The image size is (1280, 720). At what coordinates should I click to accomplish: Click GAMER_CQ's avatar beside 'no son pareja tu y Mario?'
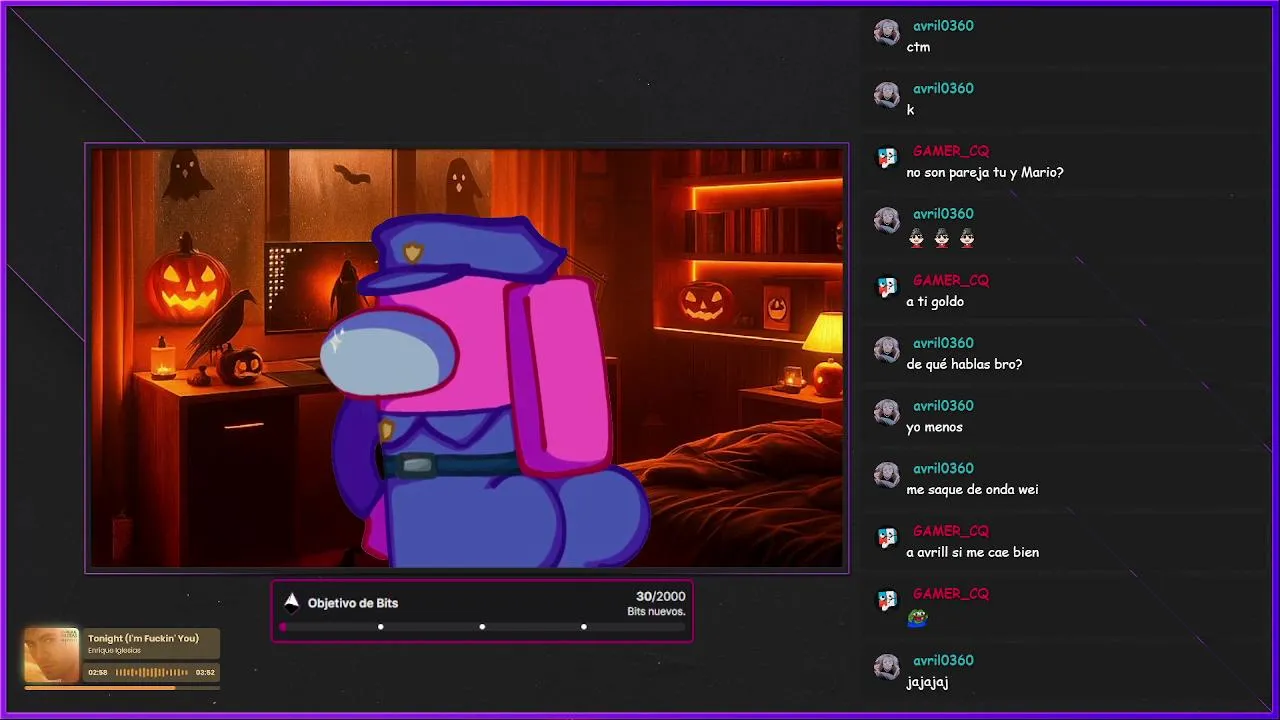(x=887, y=158)
